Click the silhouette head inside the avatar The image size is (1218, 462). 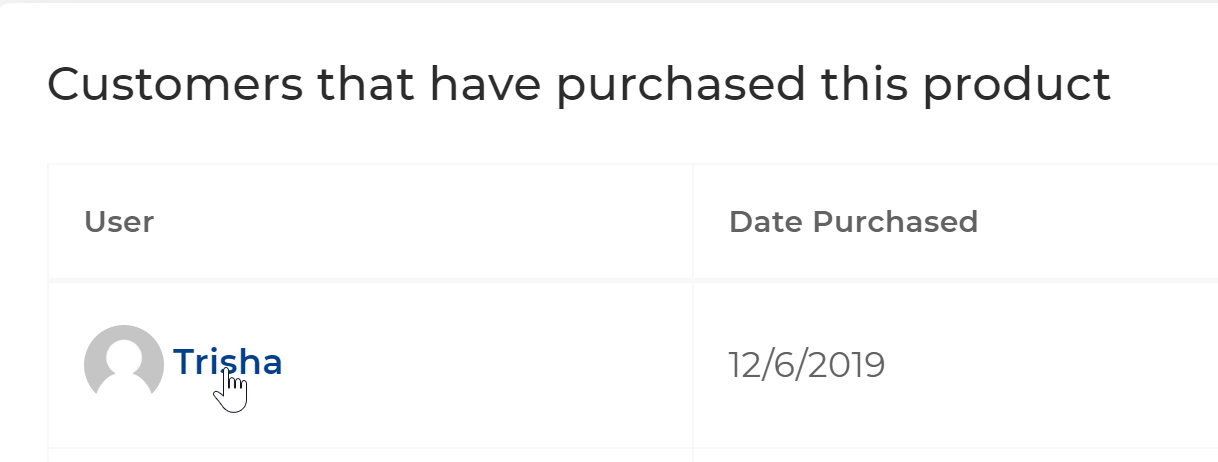click(124, 351)
